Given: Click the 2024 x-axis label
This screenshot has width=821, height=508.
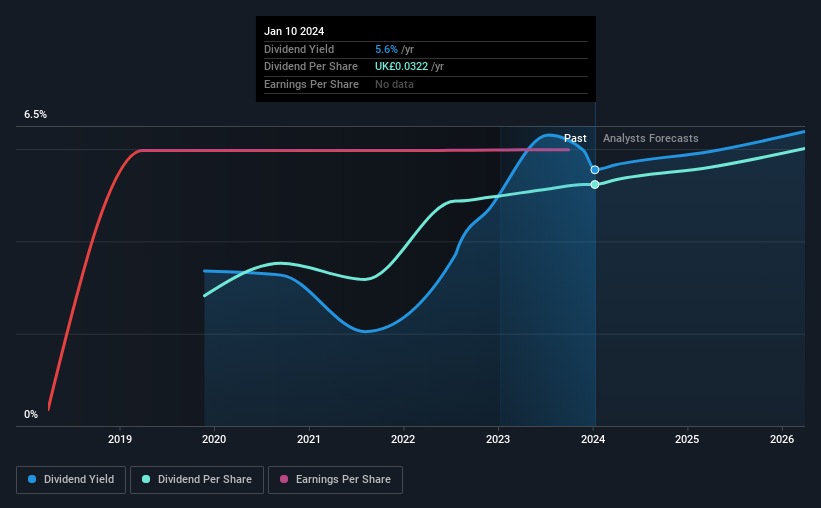Looking at the screenshot, I should click(x=593, y=439).
